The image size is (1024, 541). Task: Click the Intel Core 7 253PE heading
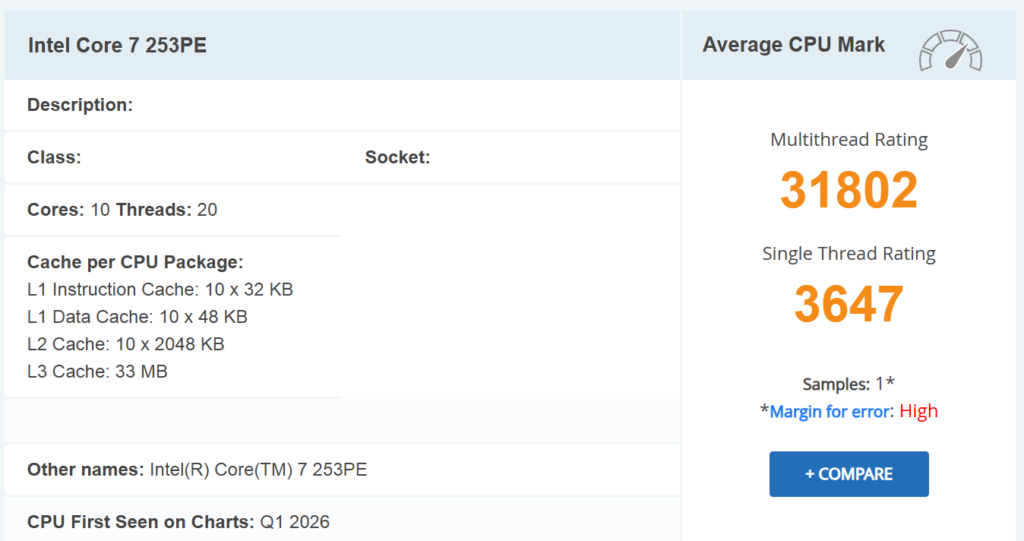pos(117,45)
